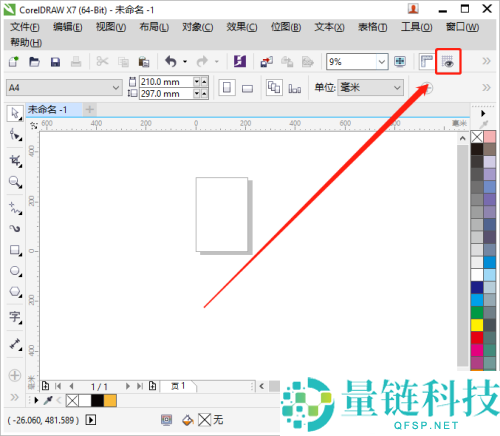Select the Zoom magnifier tool
Image resolution: width=500 pixels, height=436 pixels.
15,182
